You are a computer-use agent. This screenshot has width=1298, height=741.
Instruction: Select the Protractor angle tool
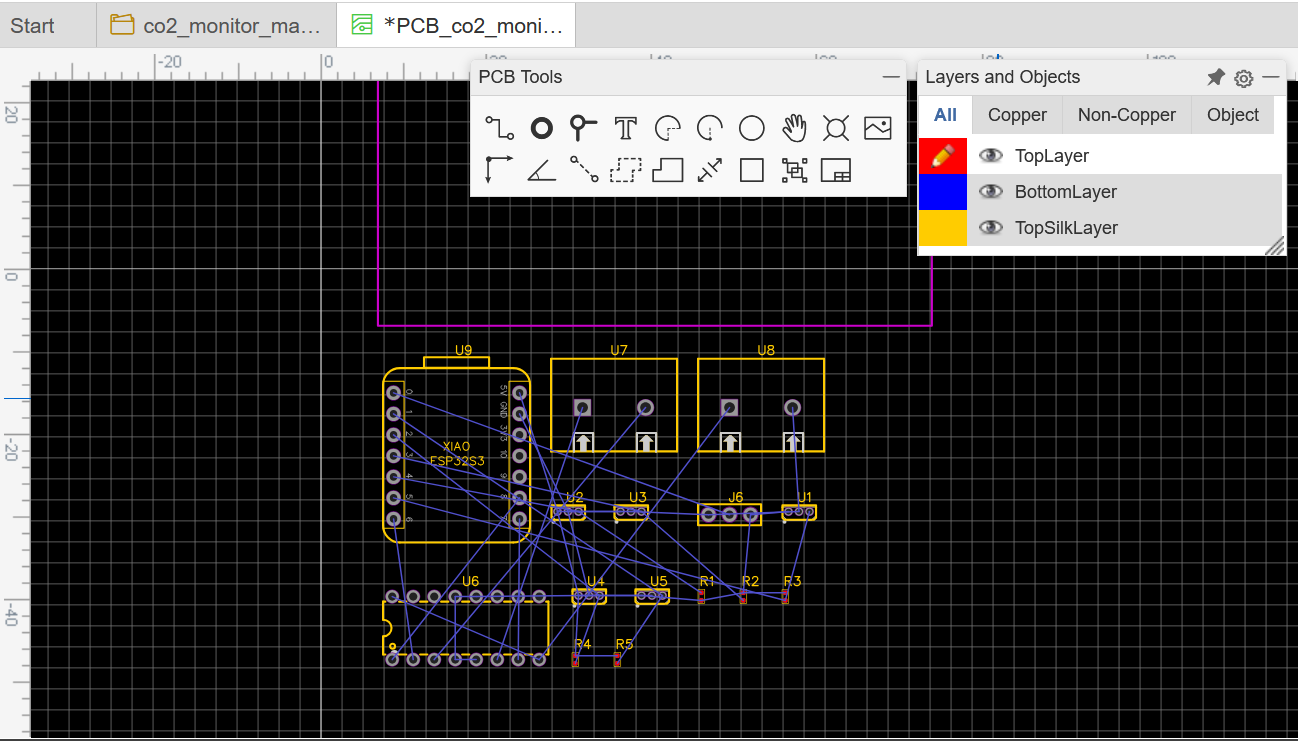[541, 170]
